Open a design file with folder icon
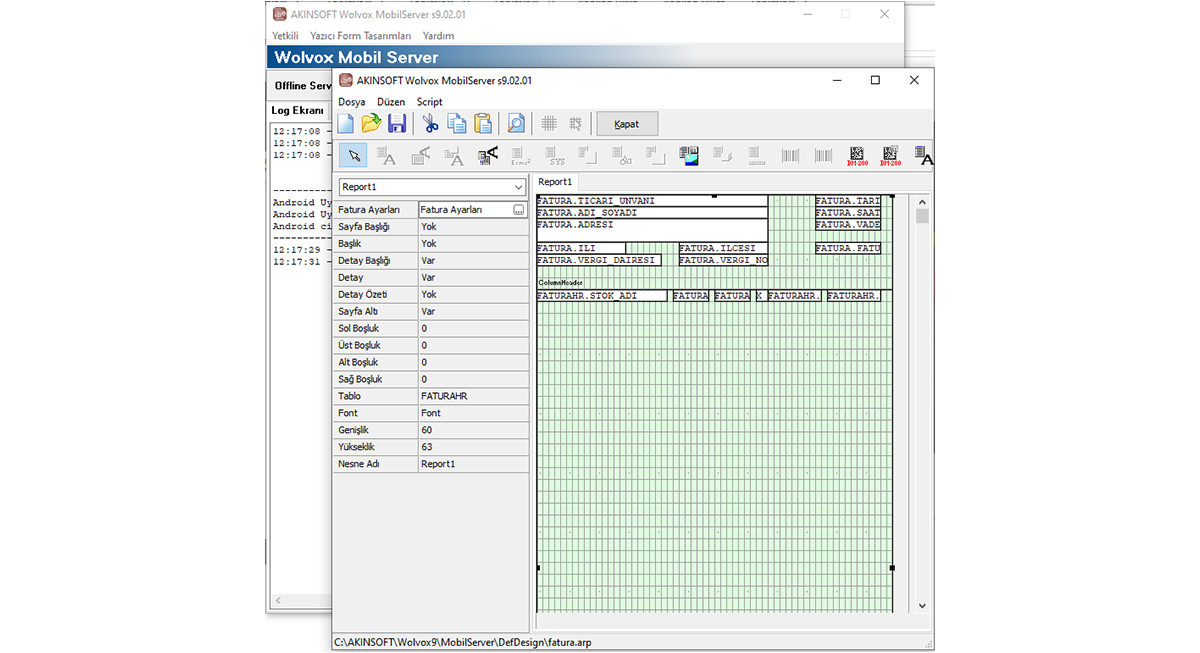The image size is (1200, 653). pos(371,123)
